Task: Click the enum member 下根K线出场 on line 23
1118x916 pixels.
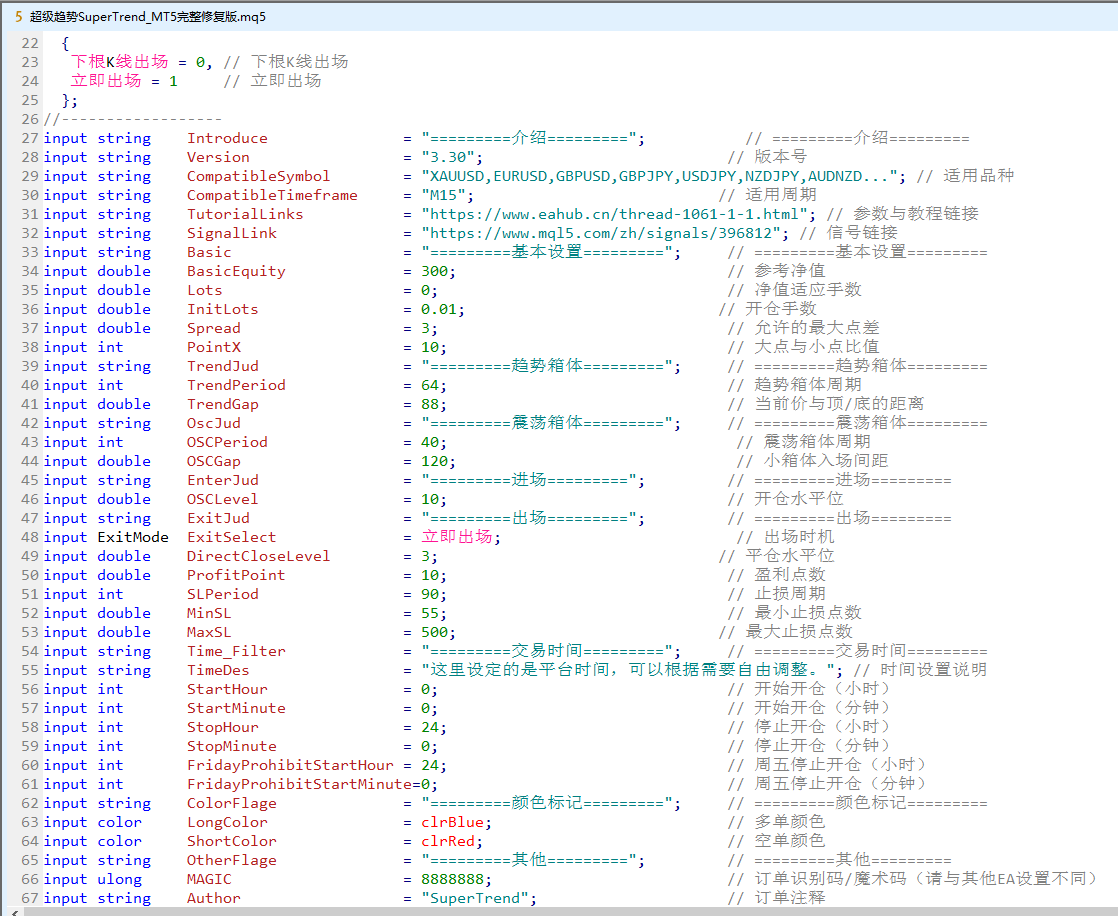Action: [120, 62]
